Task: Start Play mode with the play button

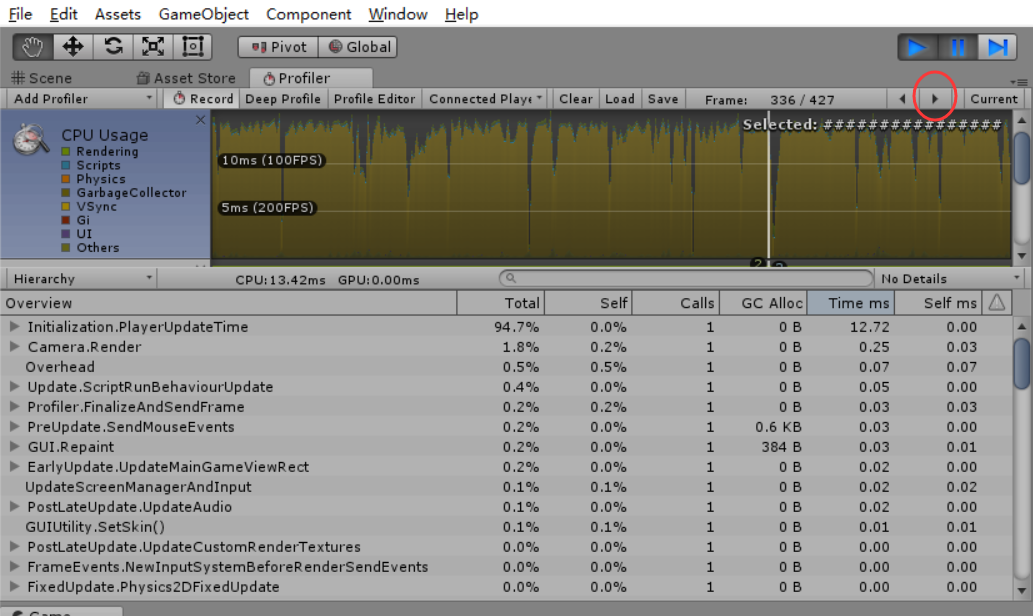Action: pos(918,47)
